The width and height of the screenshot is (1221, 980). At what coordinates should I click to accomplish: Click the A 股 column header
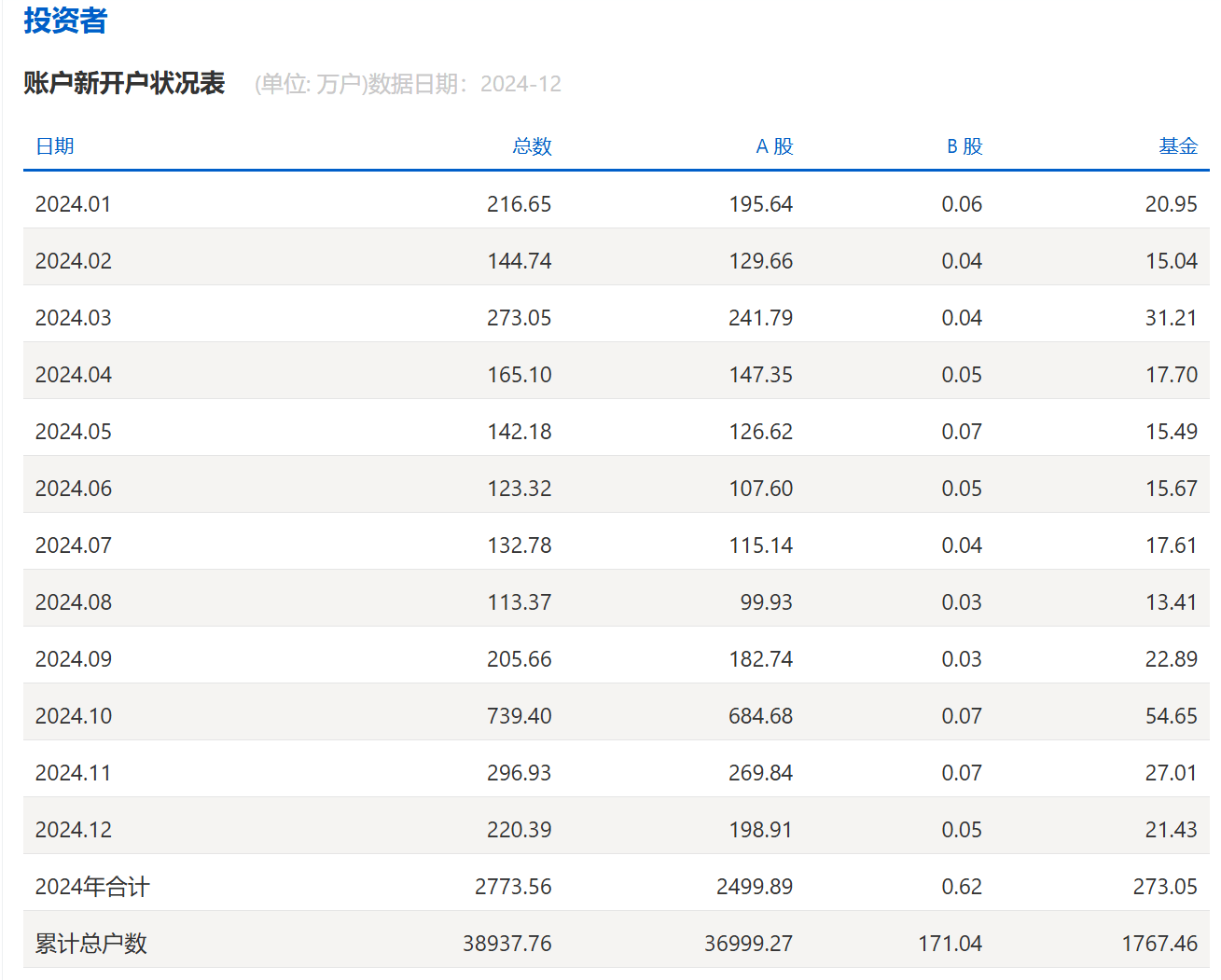point(774,146)
